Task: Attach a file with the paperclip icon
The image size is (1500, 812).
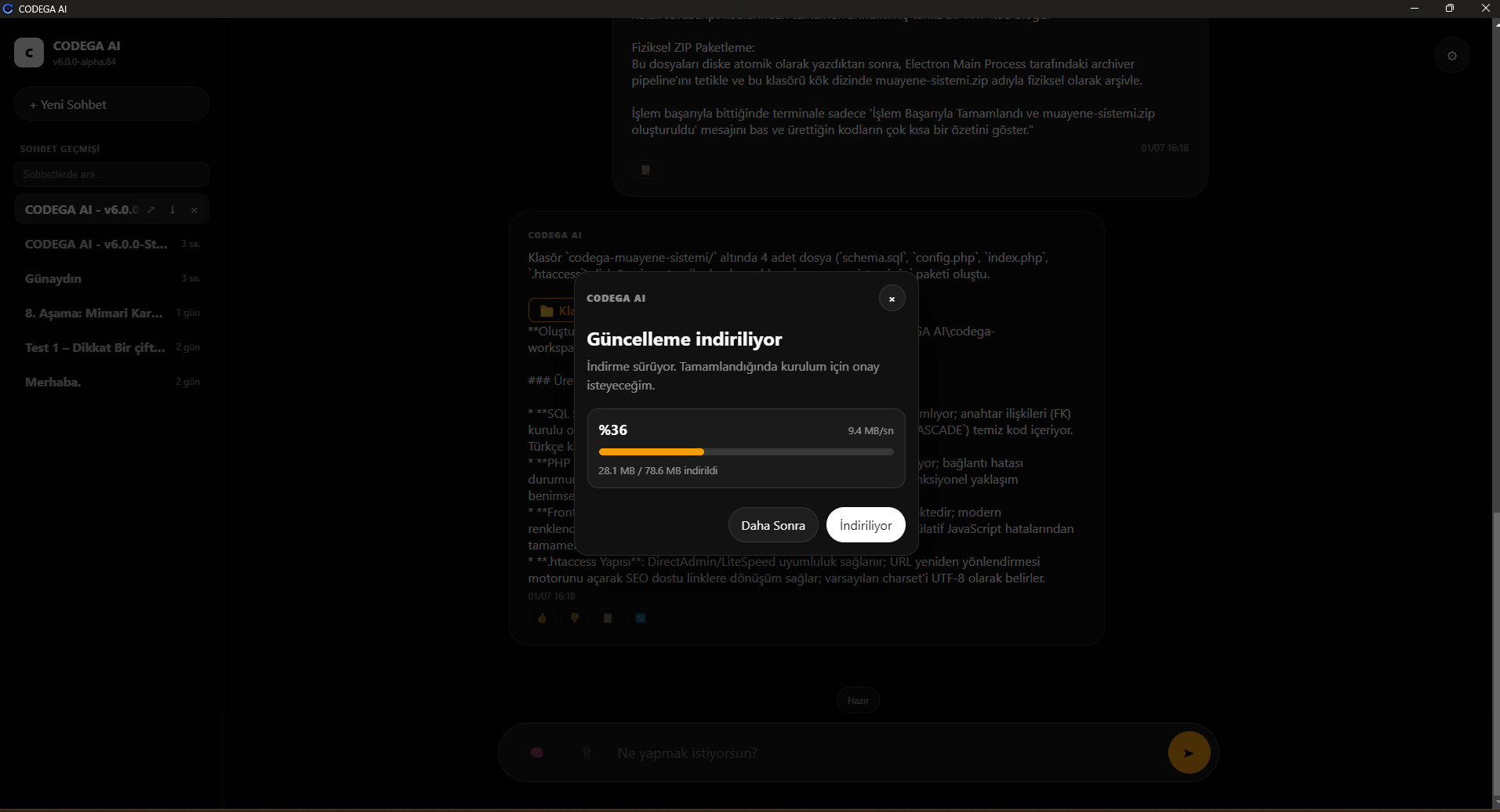Action: pos(586,752)
